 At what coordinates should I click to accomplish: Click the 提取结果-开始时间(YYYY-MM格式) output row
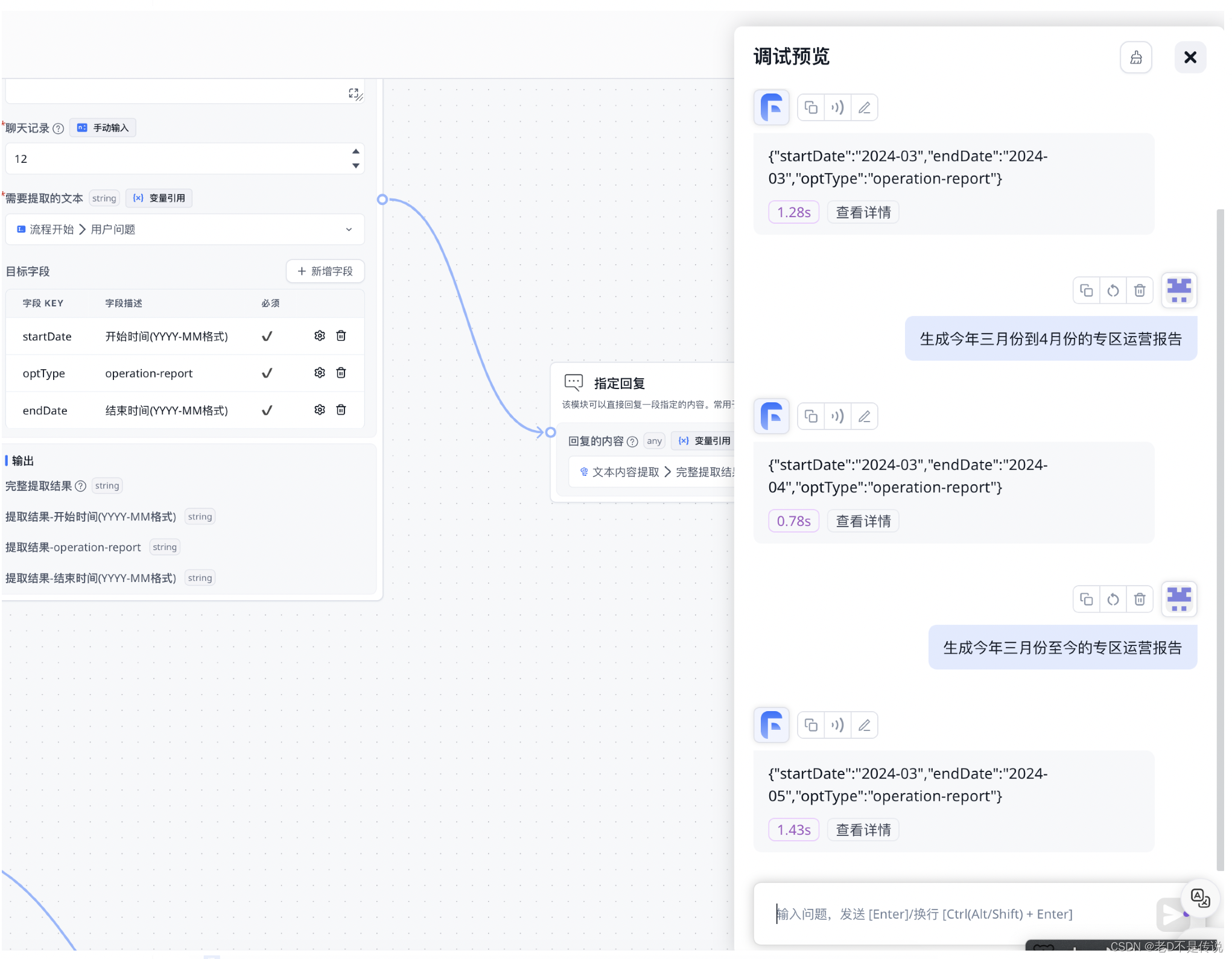pyautogui.click(x=110, y=516)
